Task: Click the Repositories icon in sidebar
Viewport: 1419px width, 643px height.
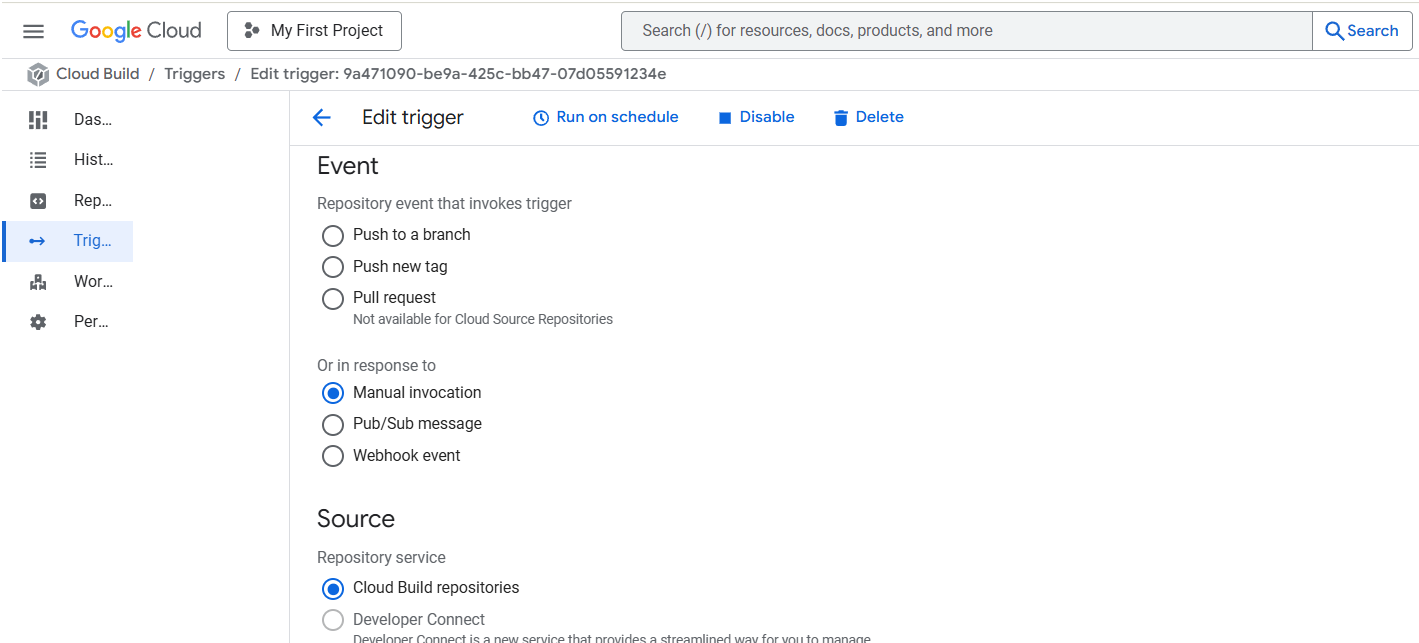Action: [x=38, y=201]
